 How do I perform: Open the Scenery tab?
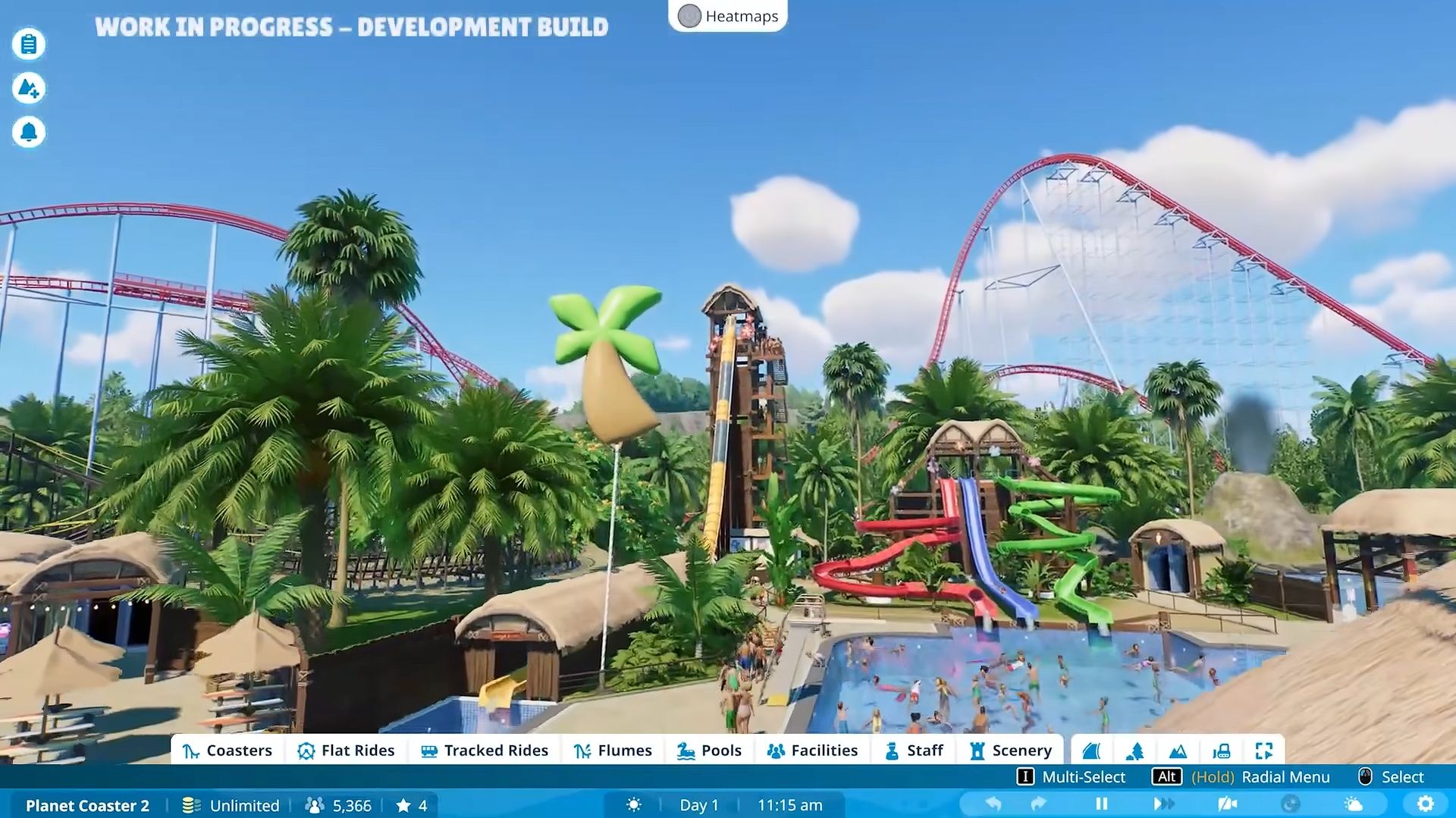(x=1011, y=751)
